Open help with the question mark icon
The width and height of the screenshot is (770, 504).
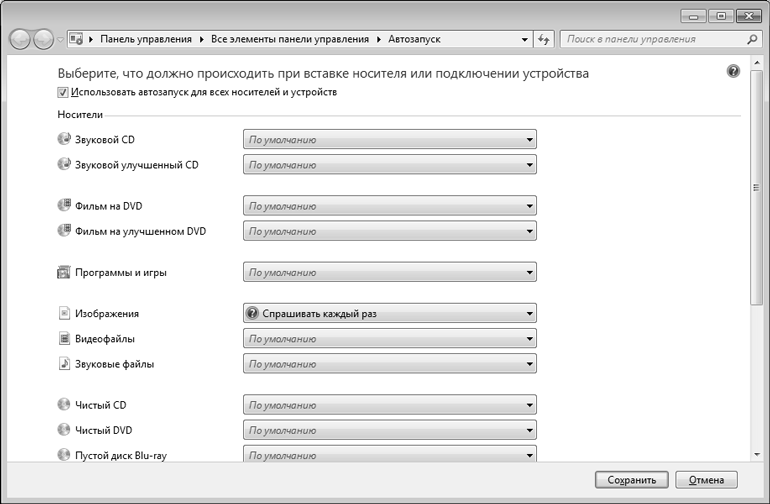coord(733,71)
